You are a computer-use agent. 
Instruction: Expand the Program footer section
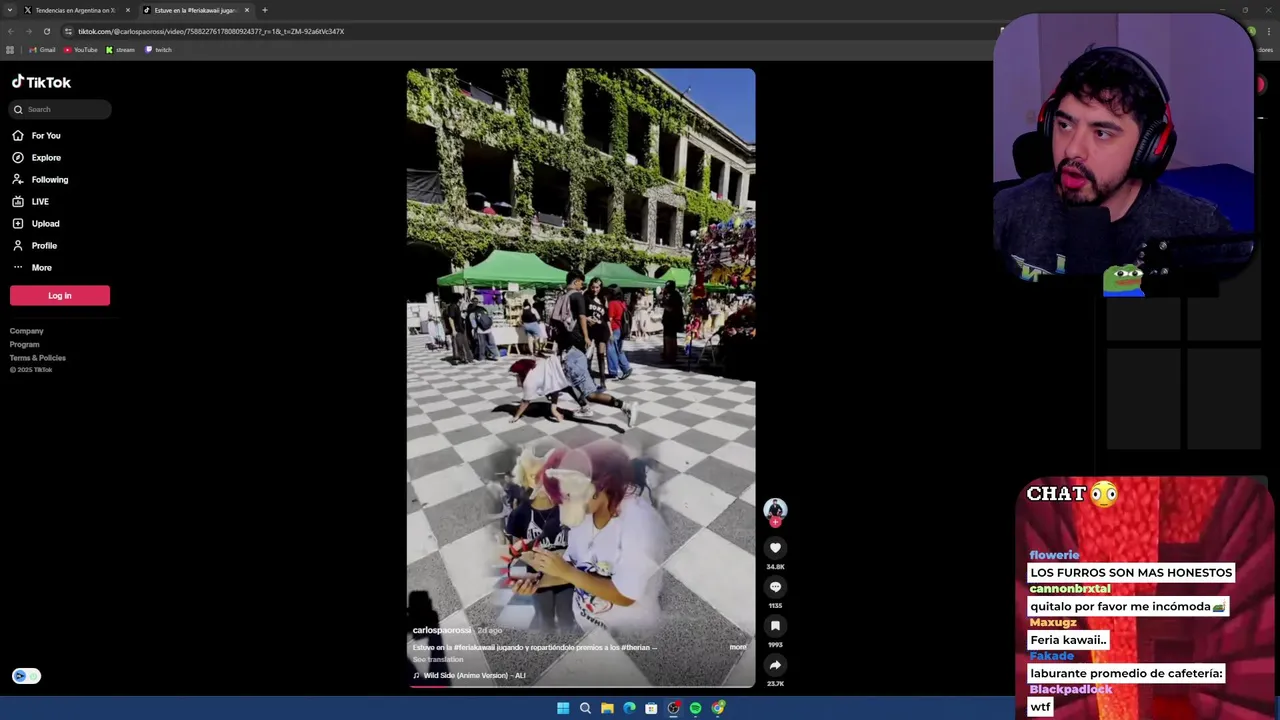(x=25, y=344)
